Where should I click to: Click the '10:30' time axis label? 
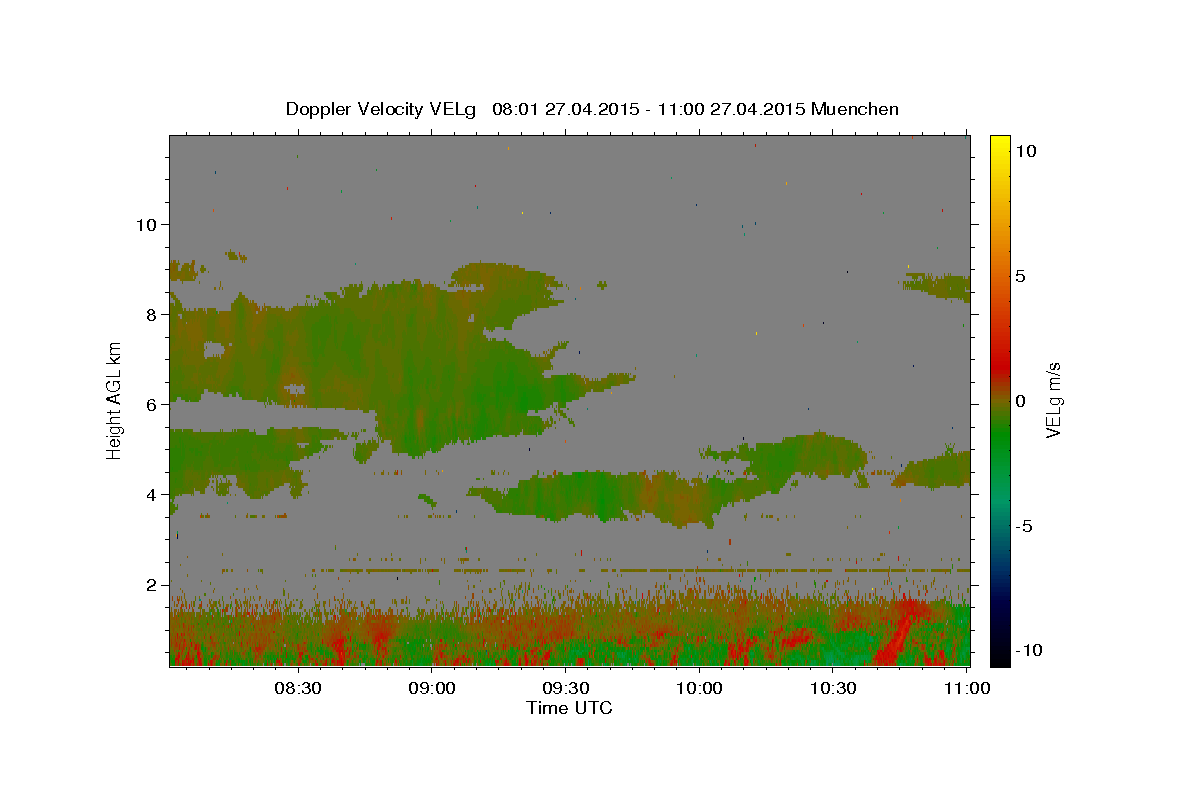[832, 688]
